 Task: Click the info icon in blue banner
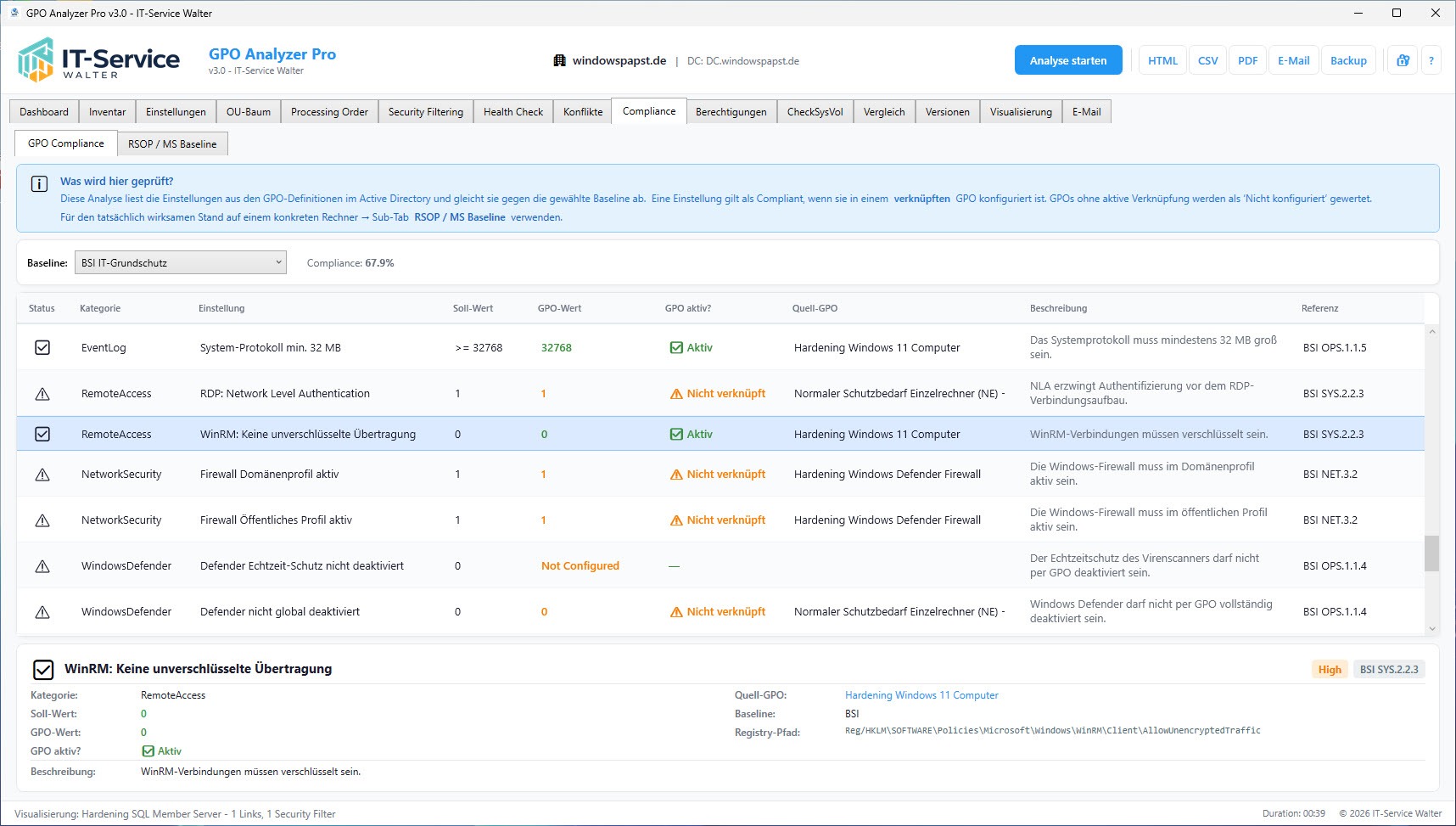(39, 183)
